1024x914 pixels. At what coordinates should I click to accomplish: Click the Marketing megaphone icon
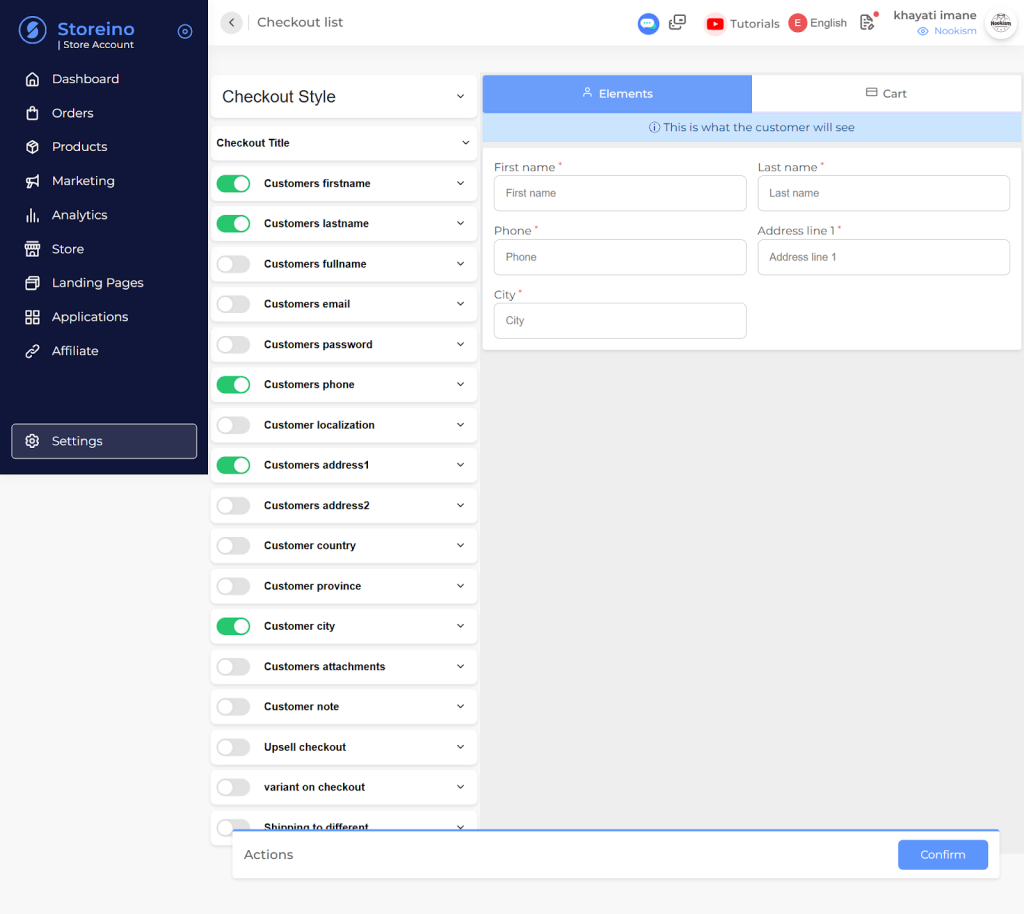click(x=32, y=181)
